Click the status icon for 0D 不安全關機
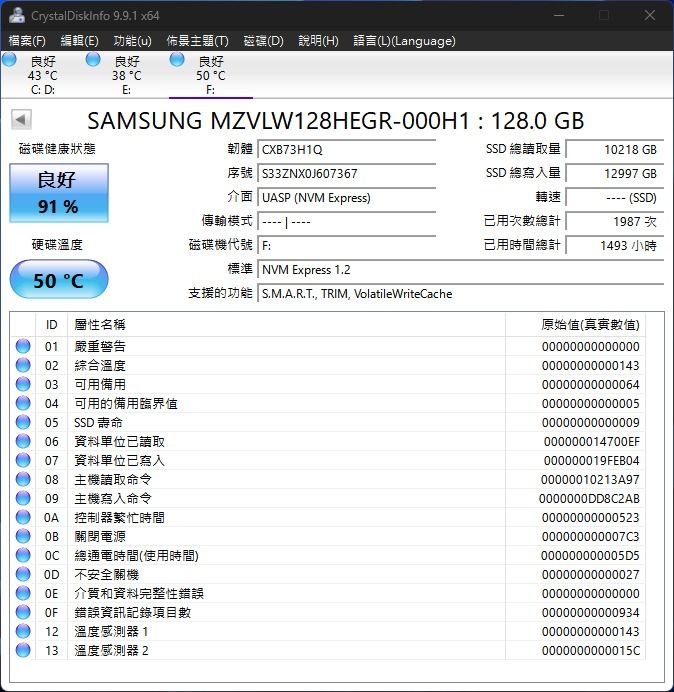674x692 pixels. tap(23, 574)
